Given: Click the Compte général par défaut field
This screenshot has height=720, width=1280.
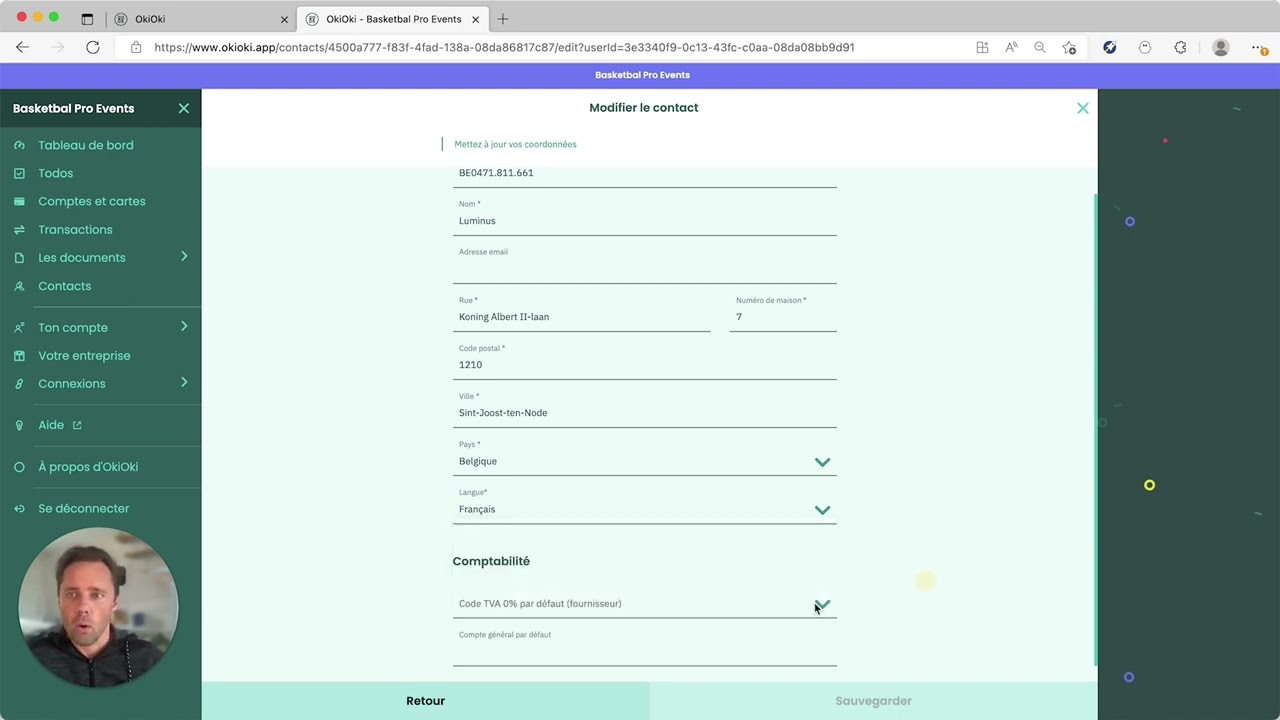Looking at the screenshot, I should [x=644, y=648].
